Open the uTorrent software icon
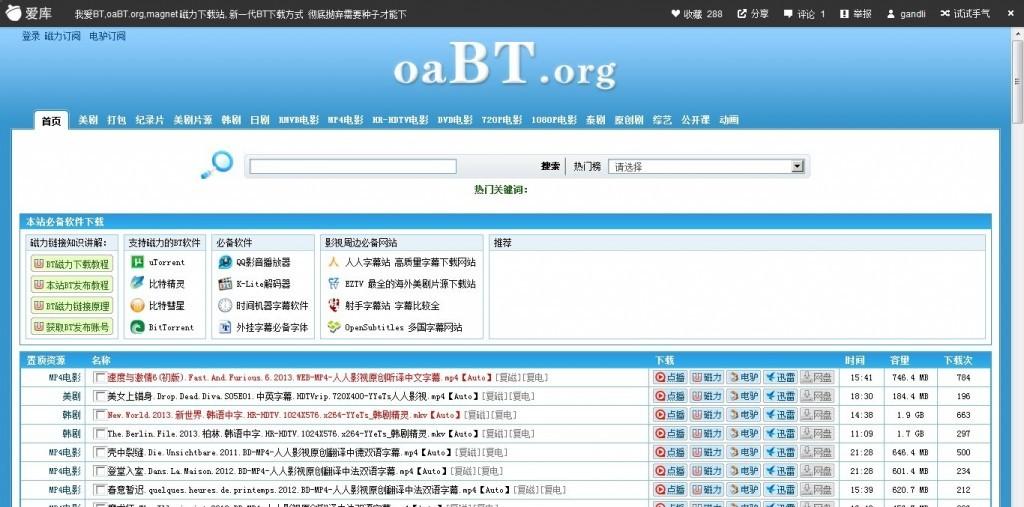1024x507 pixels. 137,262
